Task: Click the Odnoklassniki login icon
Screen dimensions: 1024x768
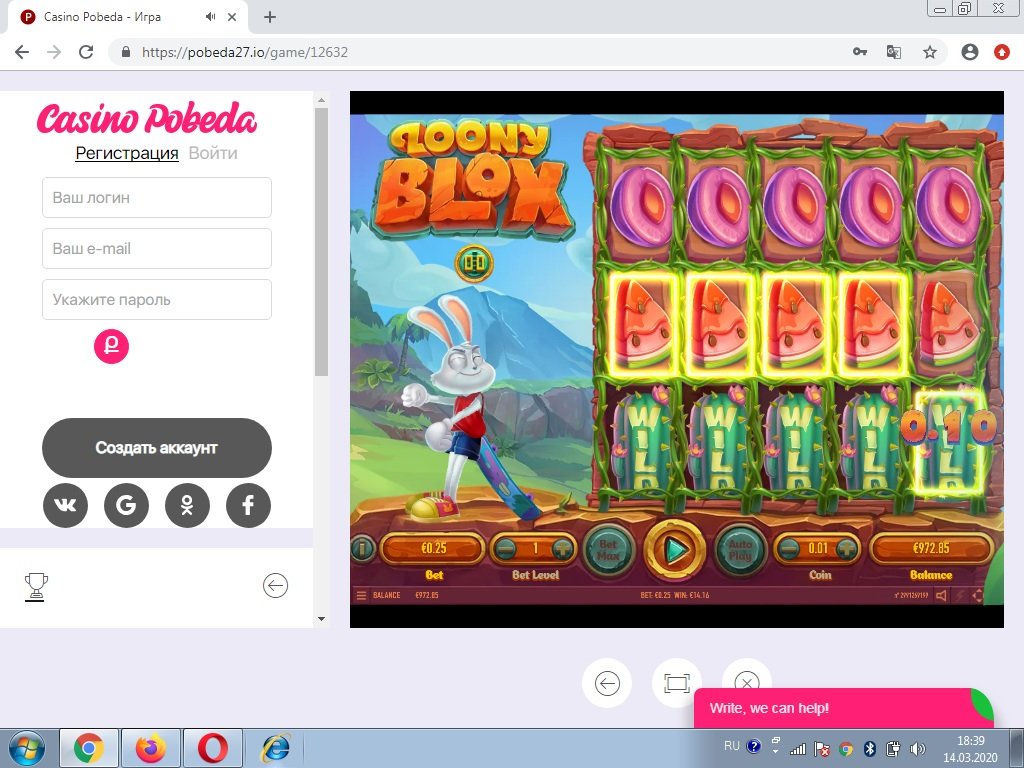Action: tap(187, 506)
